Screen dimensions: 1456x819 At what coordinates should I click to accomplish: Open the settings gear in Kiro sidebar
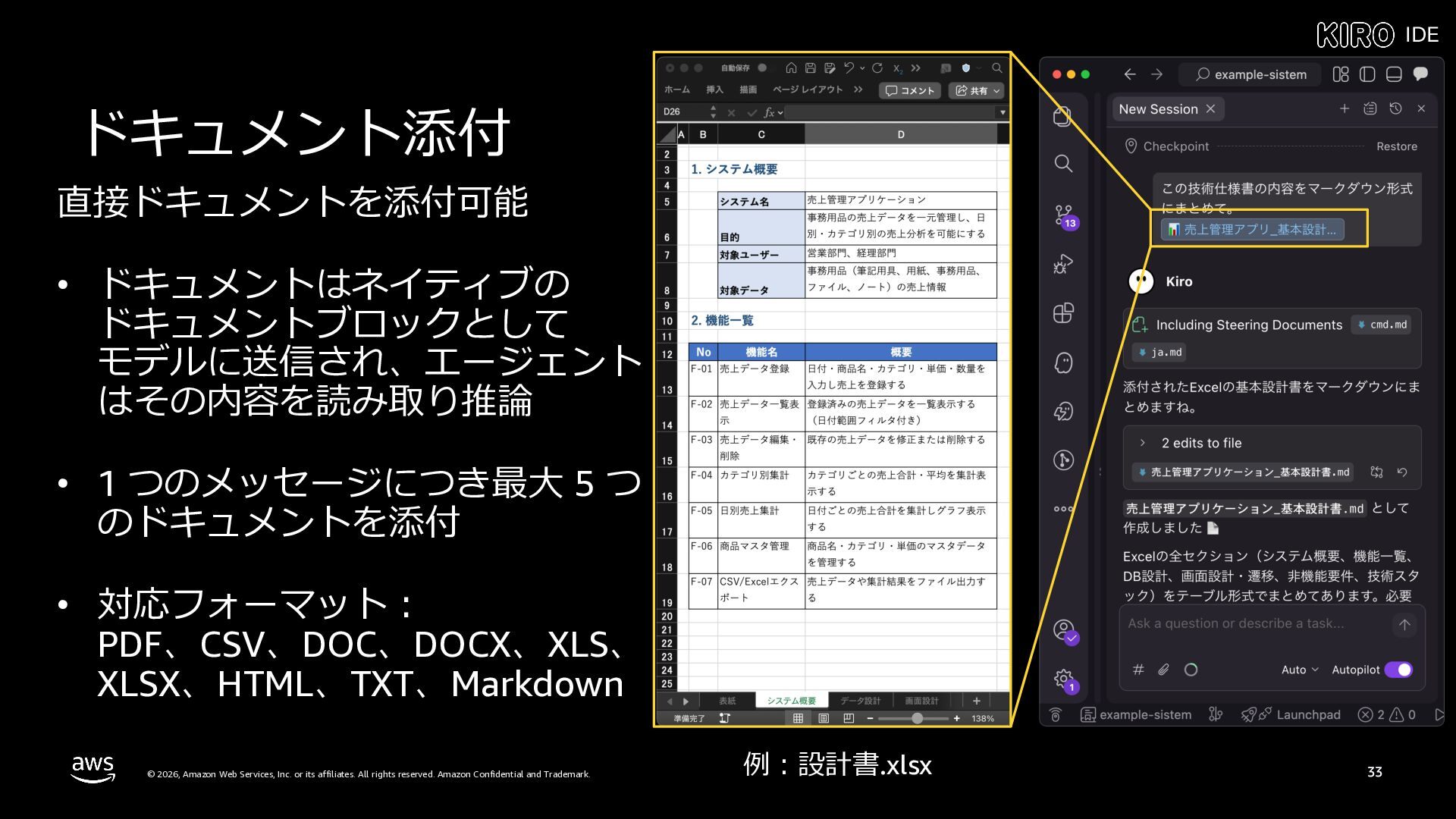pos(1063,678)
